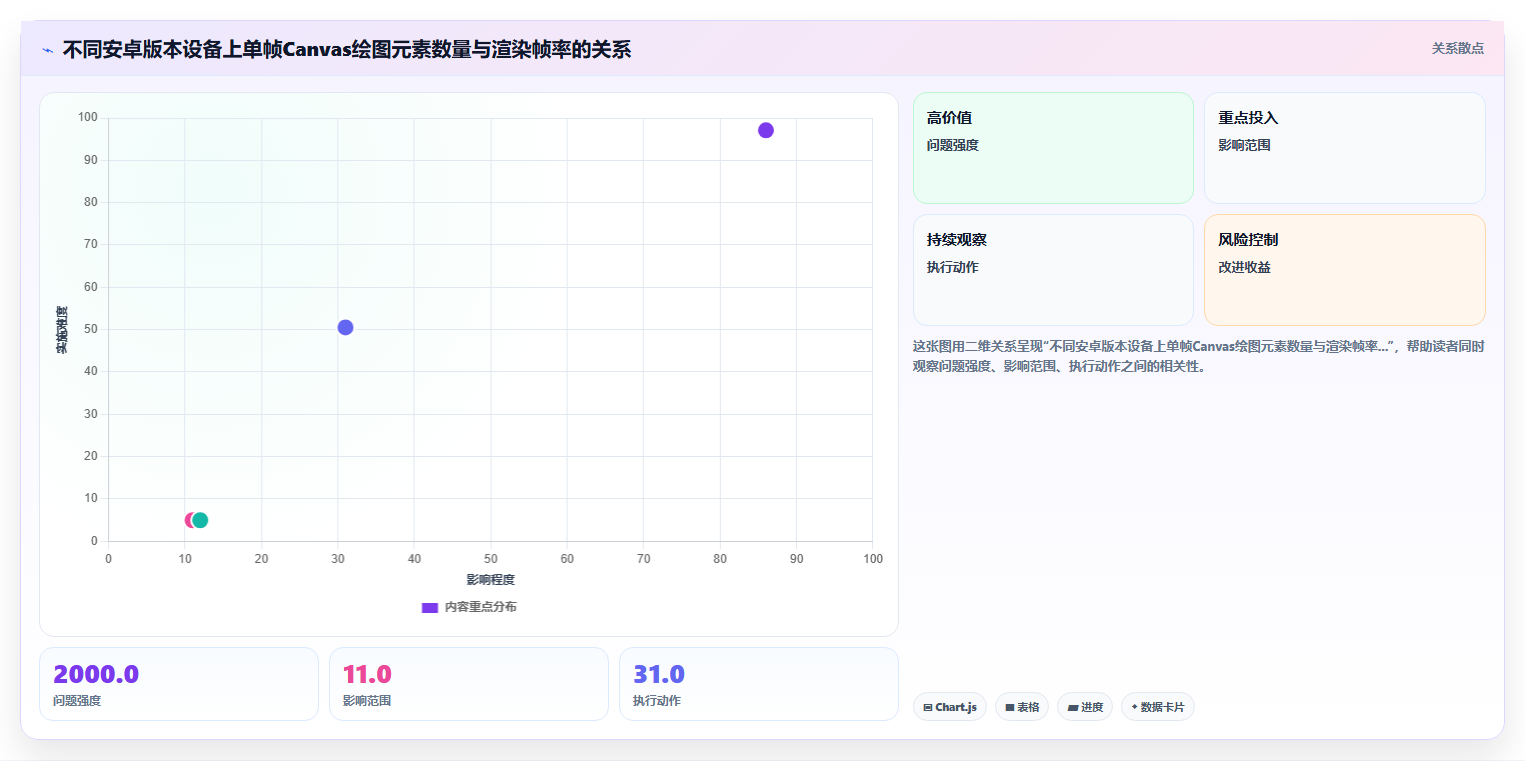This screenshot has height=761, width=1525.
Task: Click the icon inside the Chart.js chip
Action: [x=928, y=708]
